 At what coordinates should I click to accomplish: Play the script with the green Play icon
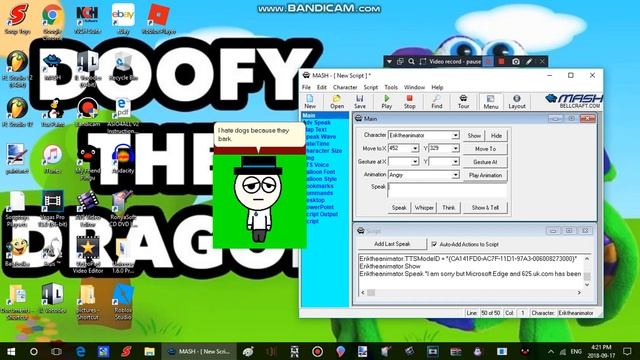point(386,102)
